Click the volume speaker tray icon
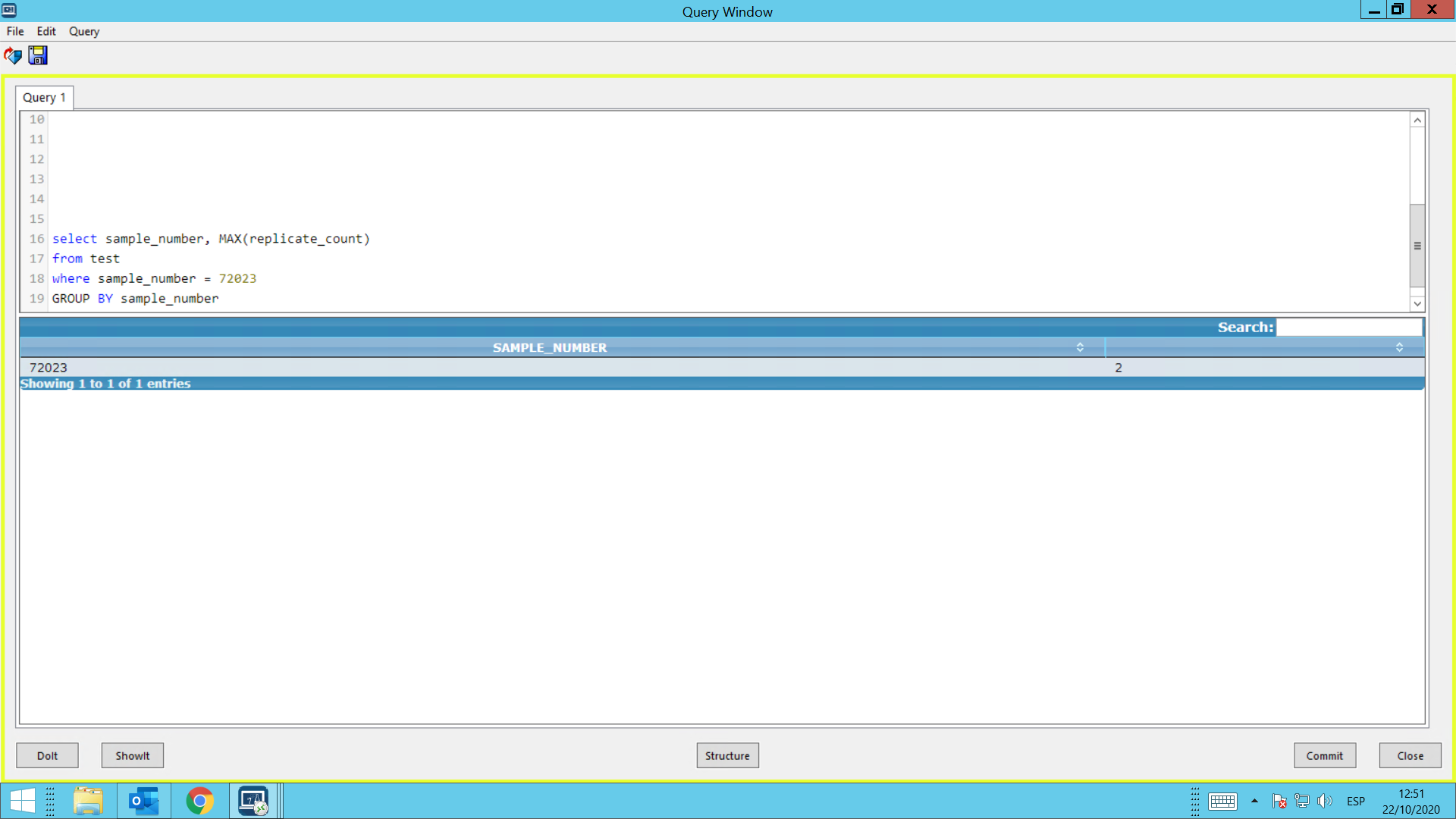Image resolution: width=1456 pixels, height=819 pixels. click(1325, 801)
